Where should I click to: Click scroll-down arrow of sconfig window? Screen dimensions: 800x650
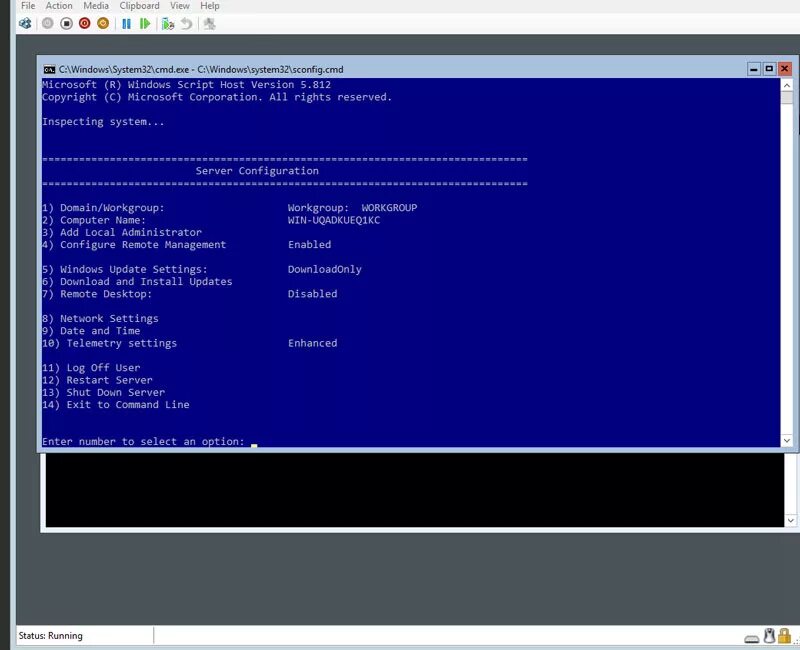[787, 440]
